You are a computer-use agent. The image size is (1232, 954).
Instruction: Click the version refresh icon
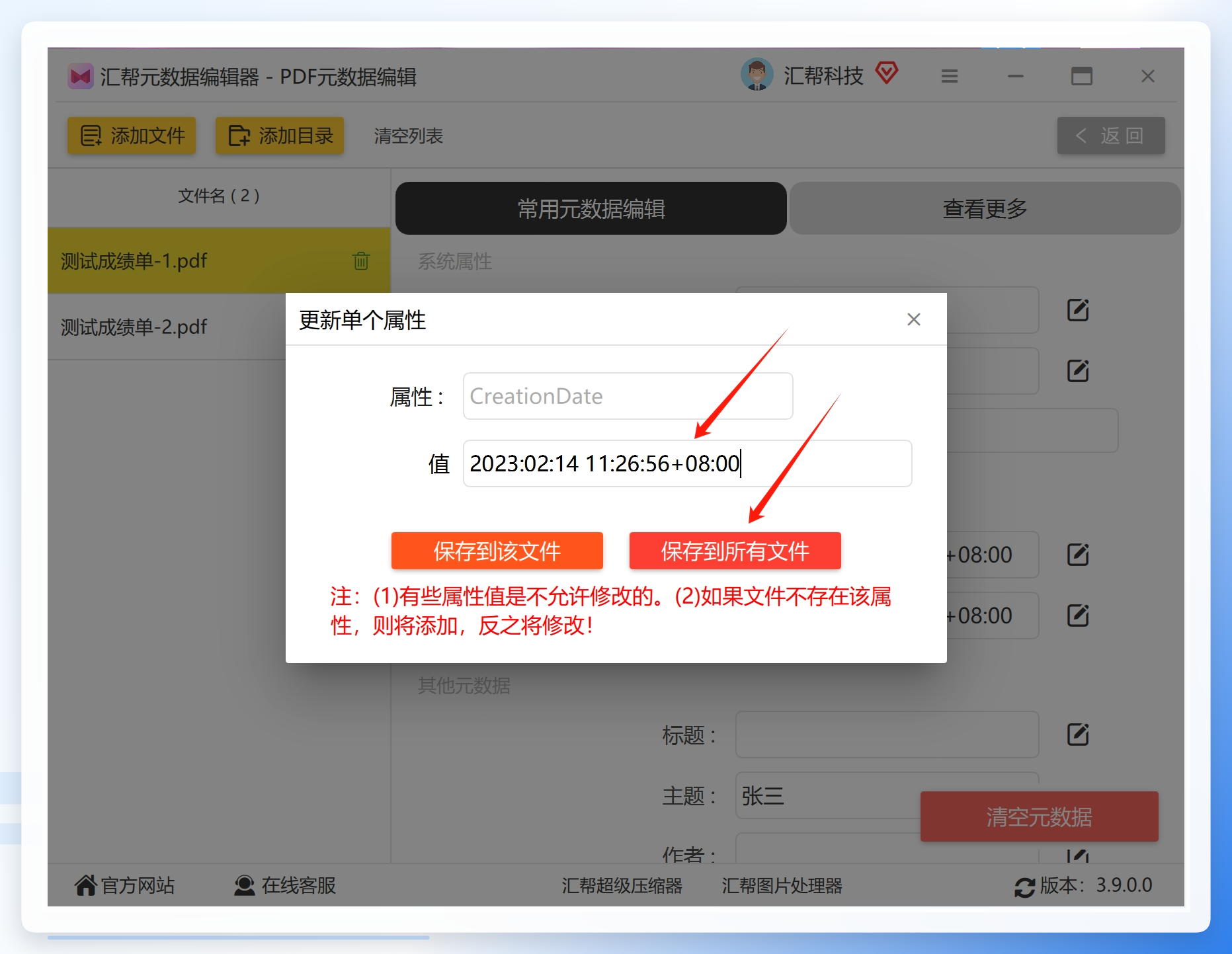click(x=1024, y=886)
